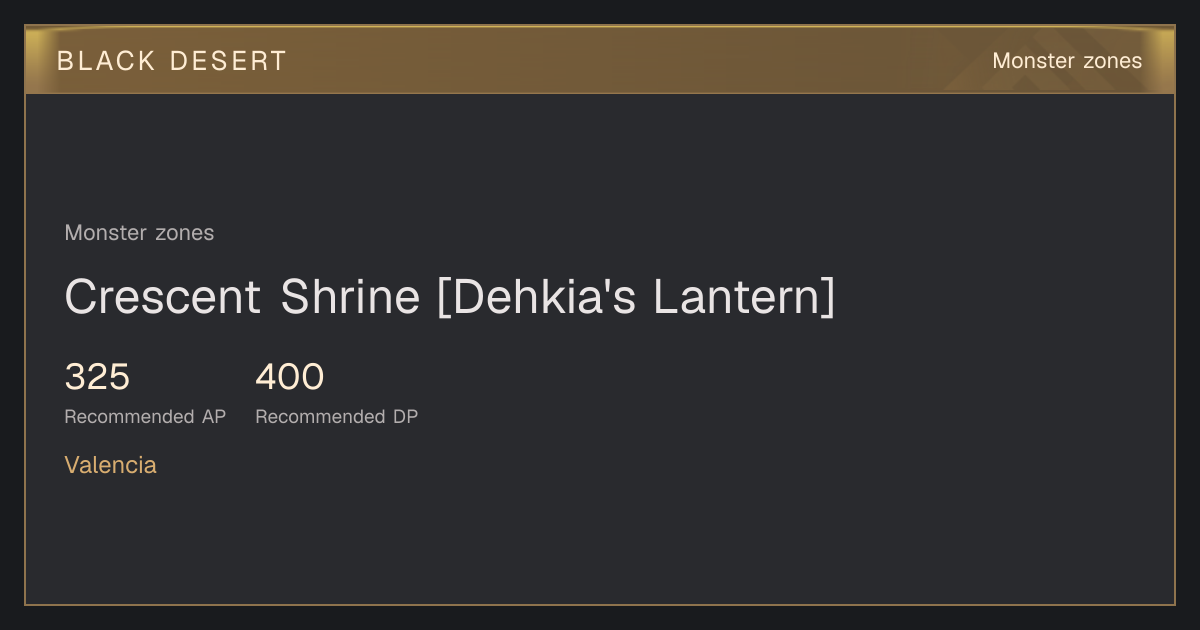The width and height of the screenshot is (1200, 630).
Task: Click the DP abbreviation beside Recommended
Action: coord(405,417)
